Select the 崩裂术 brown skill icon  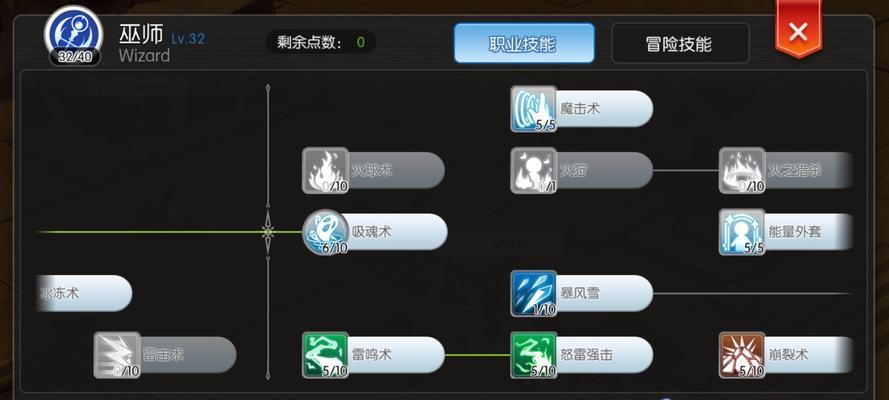pyautogui.click(x=742, y=355)
